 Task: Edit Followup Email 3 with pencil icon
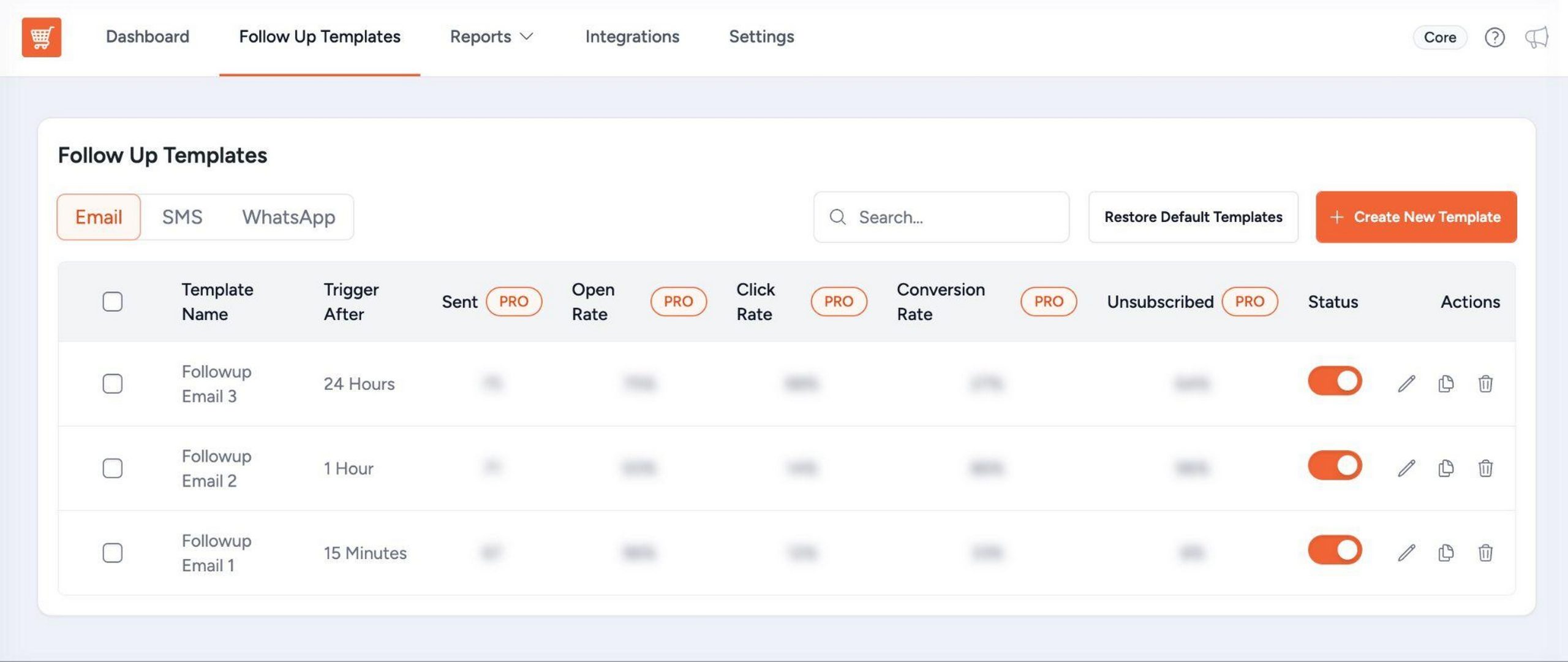(1406, 384)
